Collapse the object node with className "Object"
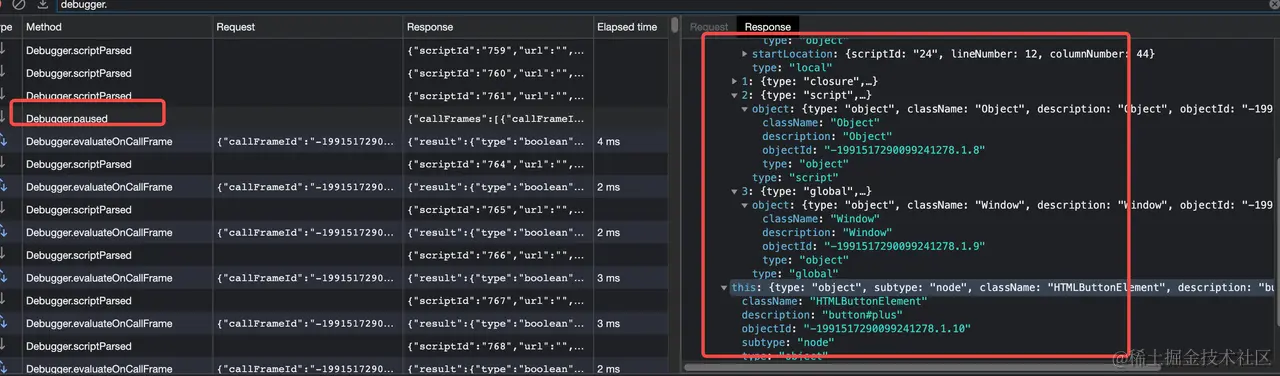1280x376 pixels. 744,109
